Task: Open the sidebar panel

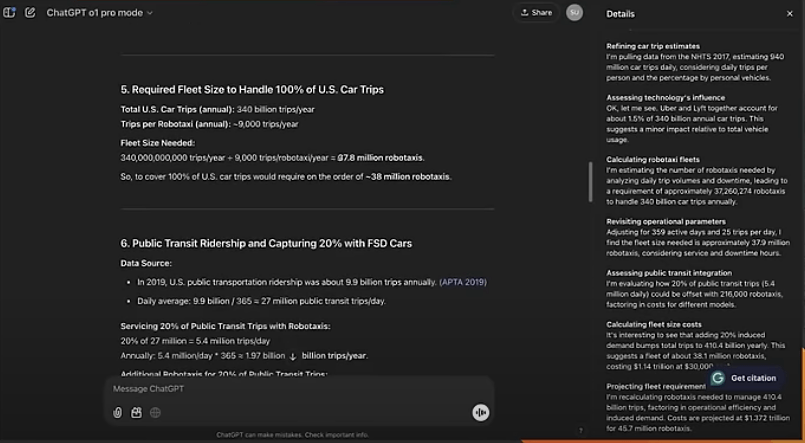Action: 10,13
